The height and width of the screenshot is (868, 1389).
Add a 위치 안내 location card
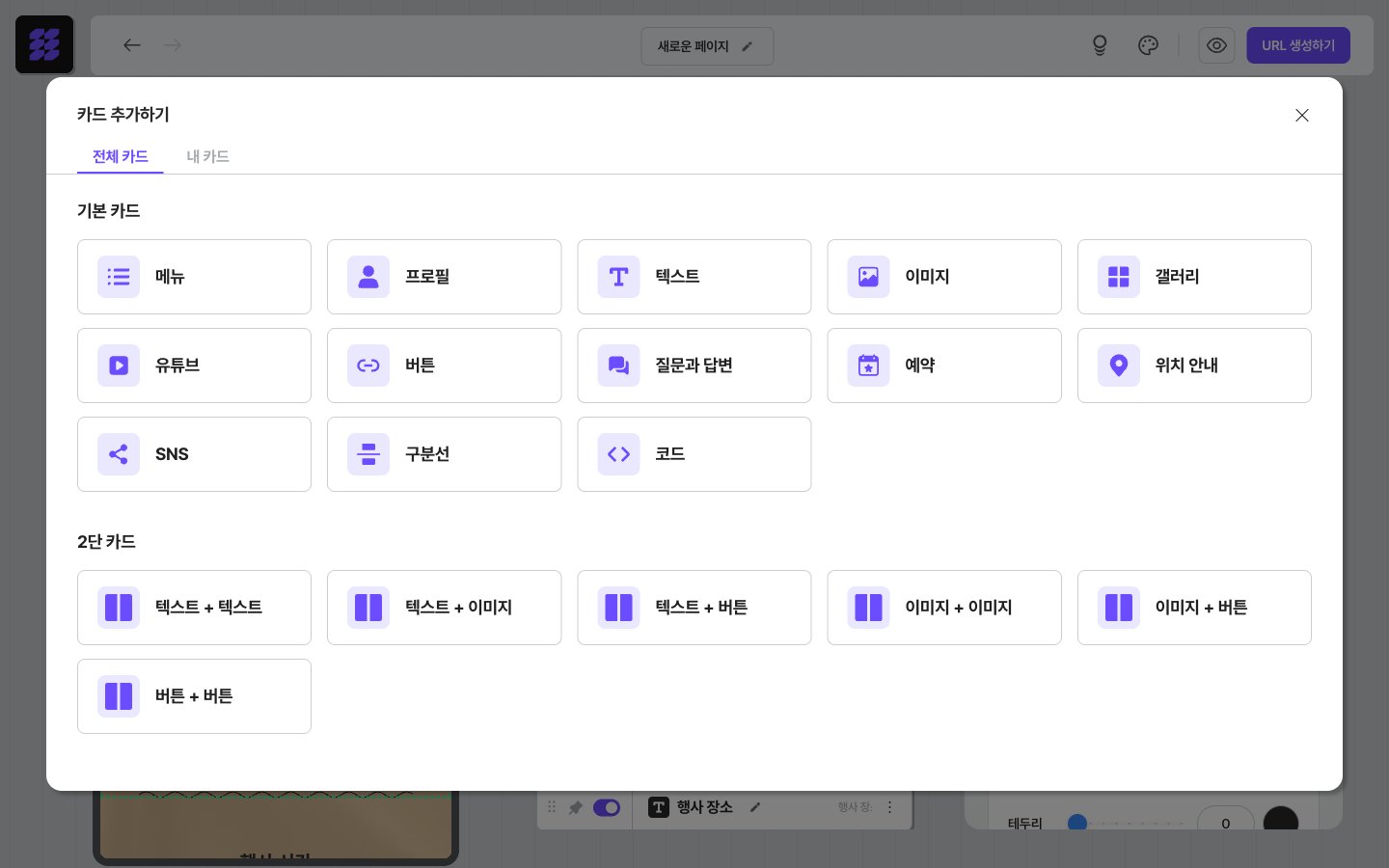point(1194,366)
